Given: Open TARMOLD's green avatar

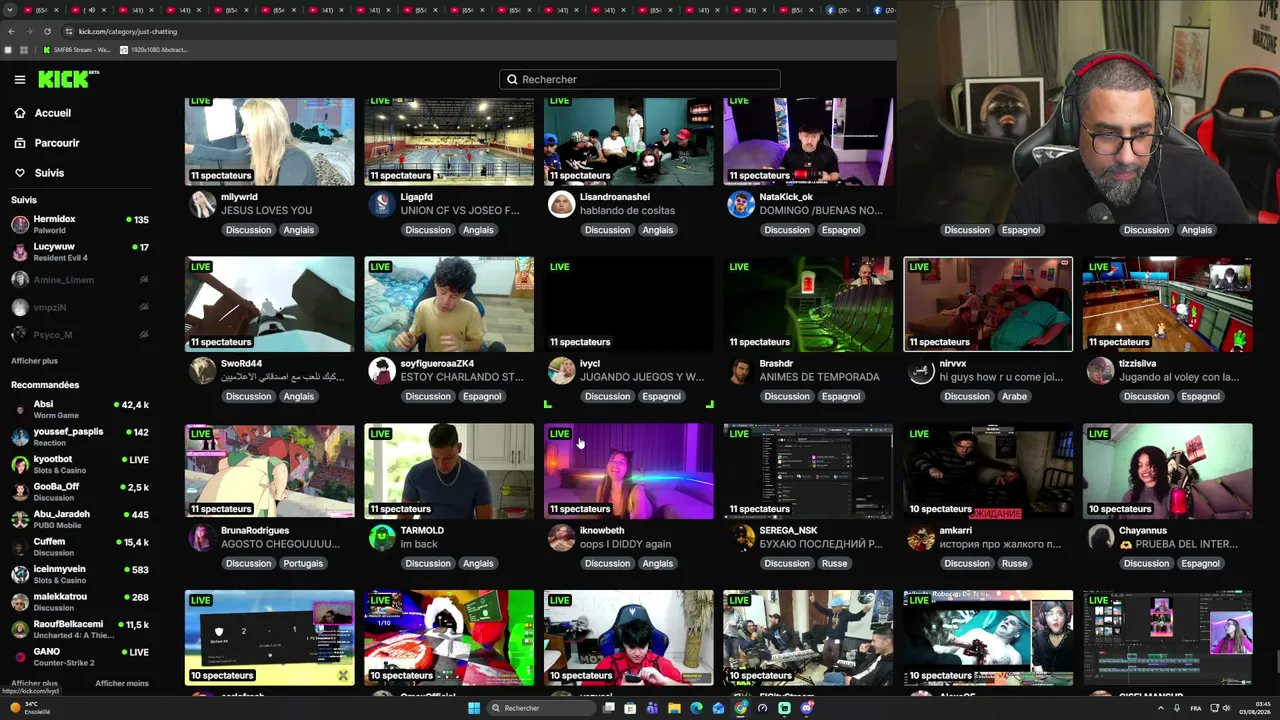Looking at the screenshot, I should (x=382, y=537).
